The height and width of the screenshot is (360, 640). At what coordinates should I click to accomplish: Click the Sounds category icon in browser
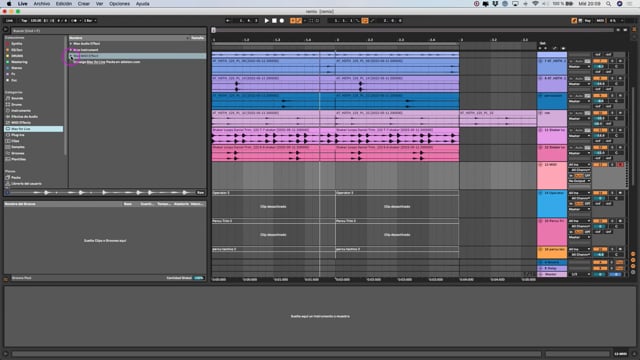click(x=7, y=98)
